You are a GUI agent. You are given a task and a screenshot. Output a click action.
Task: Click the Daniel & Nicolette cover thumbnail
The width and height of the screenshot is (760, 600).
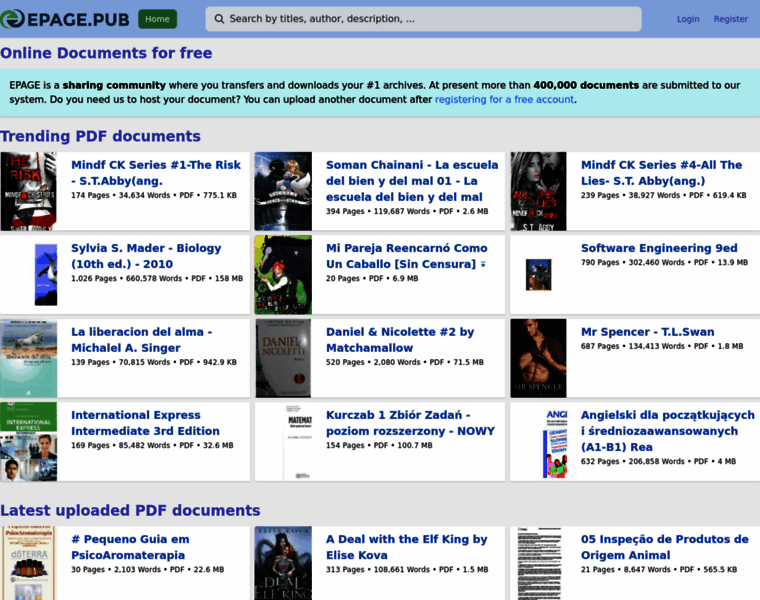[283, 359]
